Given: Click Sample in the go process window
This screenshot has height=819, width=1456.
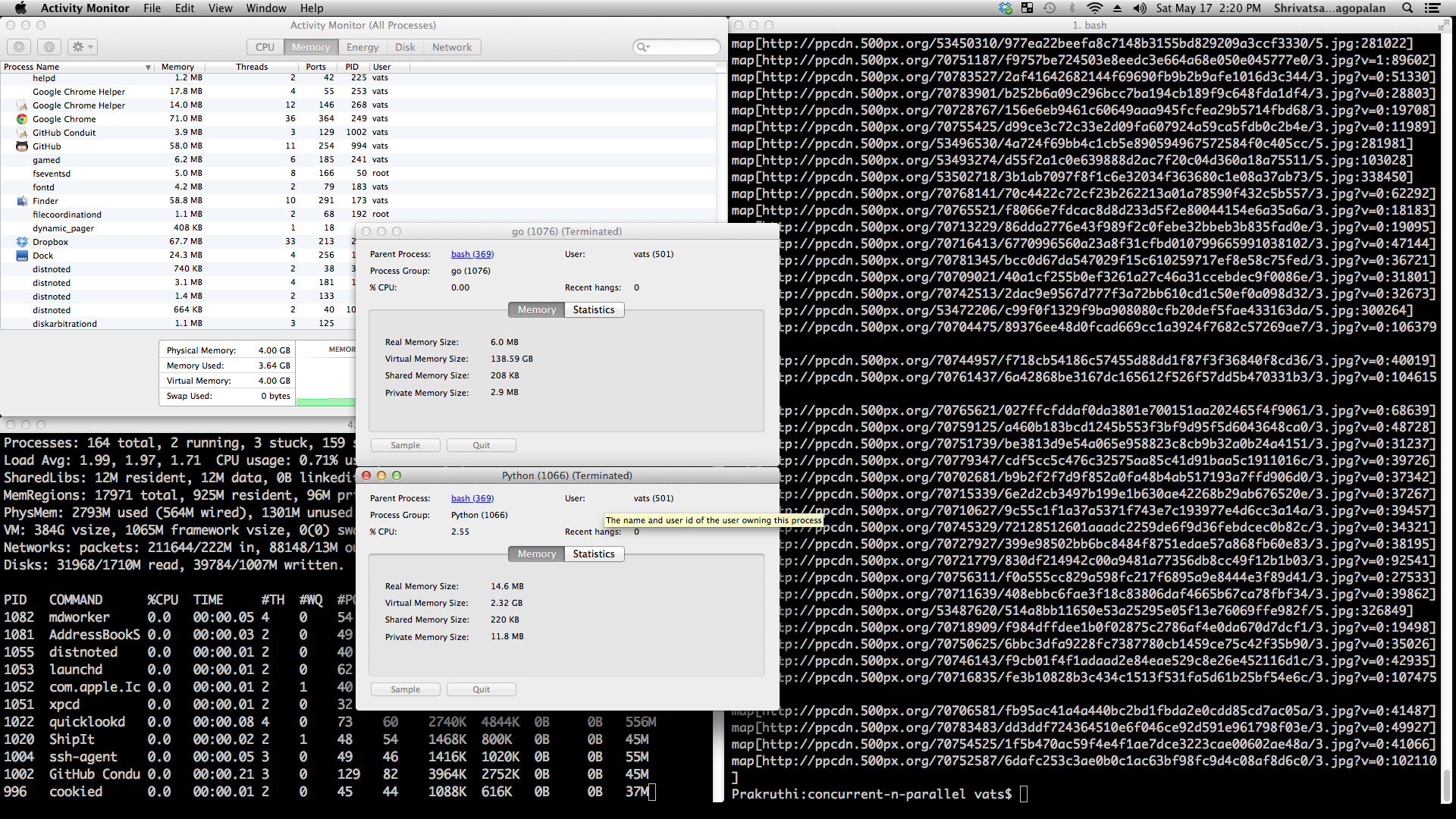Looking at the screenshot, I should pos(405,445).
